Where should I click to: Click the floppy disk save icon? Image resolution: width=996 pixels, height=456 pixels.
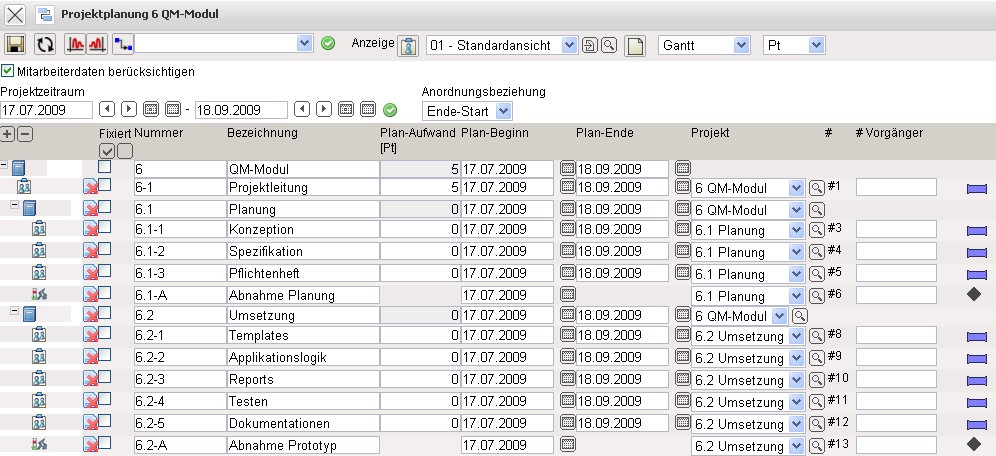point(15,45)
